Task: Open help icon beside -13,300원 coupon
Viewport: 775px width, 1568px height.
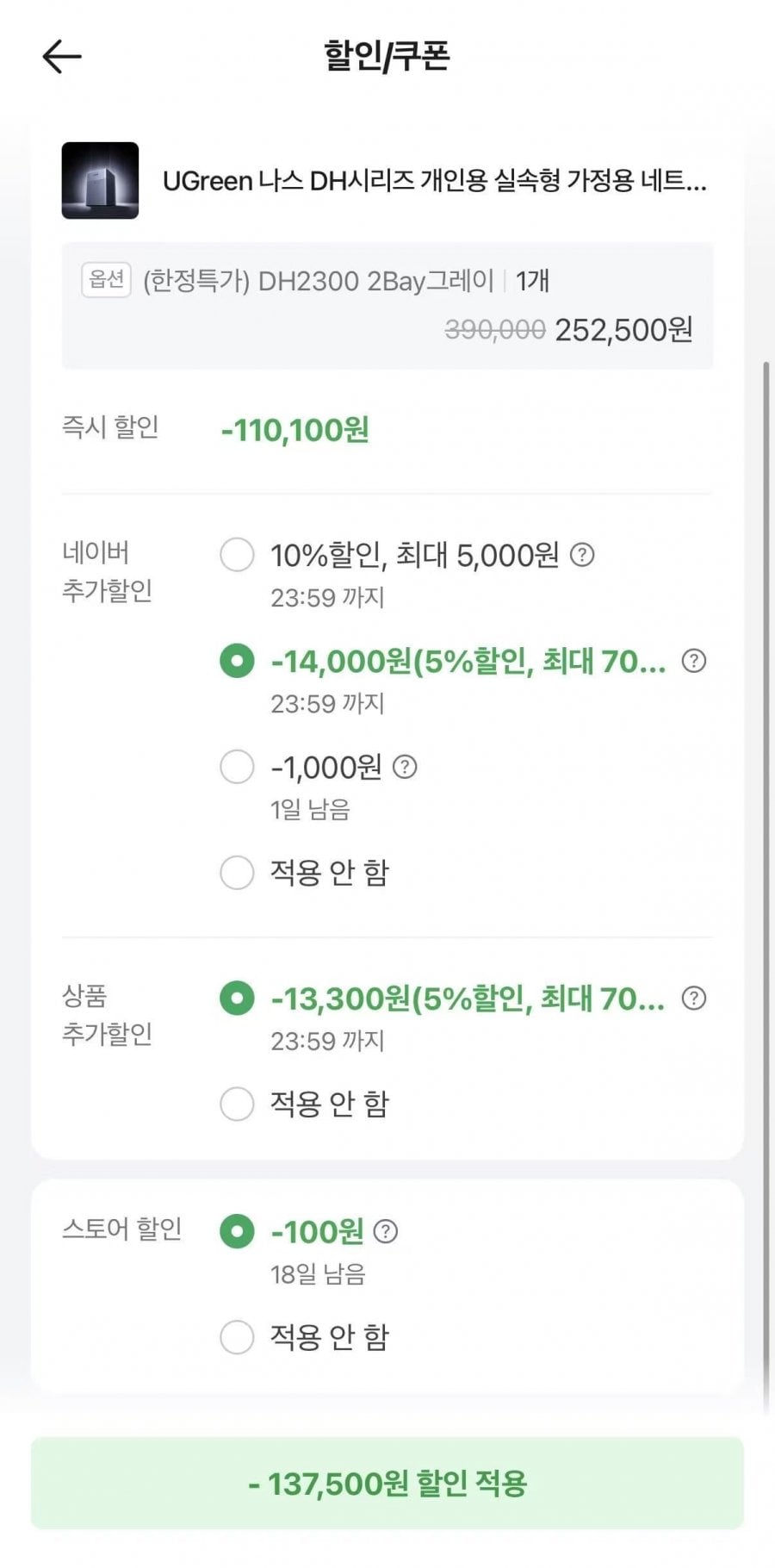Action: pos(694,998)
